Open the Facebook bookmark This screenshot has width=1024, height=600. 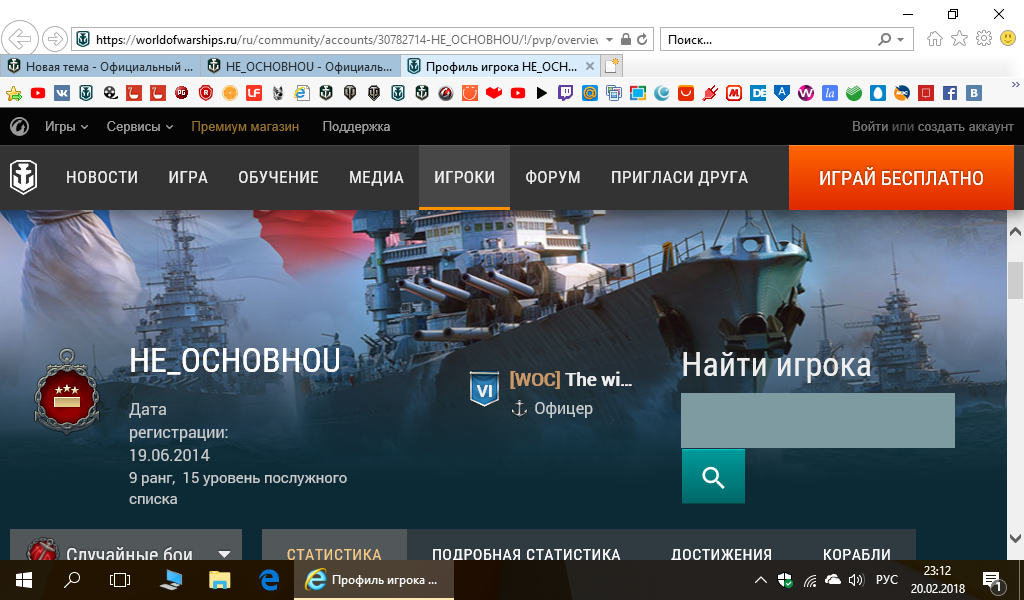(x=950, y=93)
